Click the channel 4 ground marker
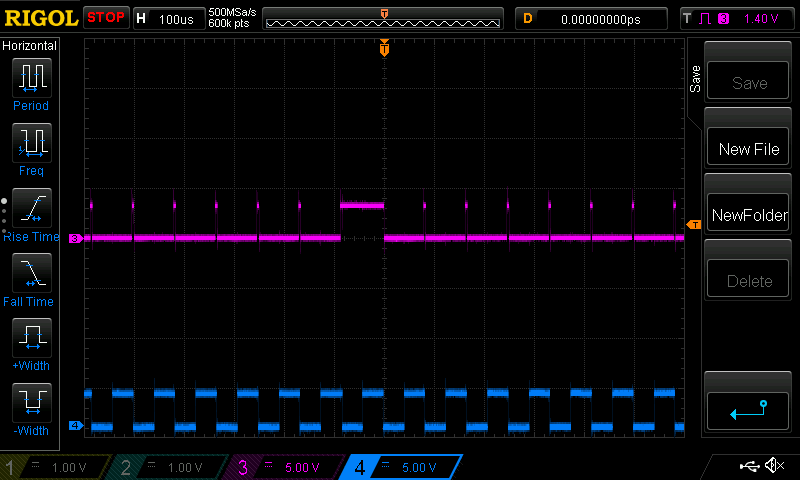Image resolution: width=800 pixels, height=480 pixels. pyautogui.click(x=76, y=425)
